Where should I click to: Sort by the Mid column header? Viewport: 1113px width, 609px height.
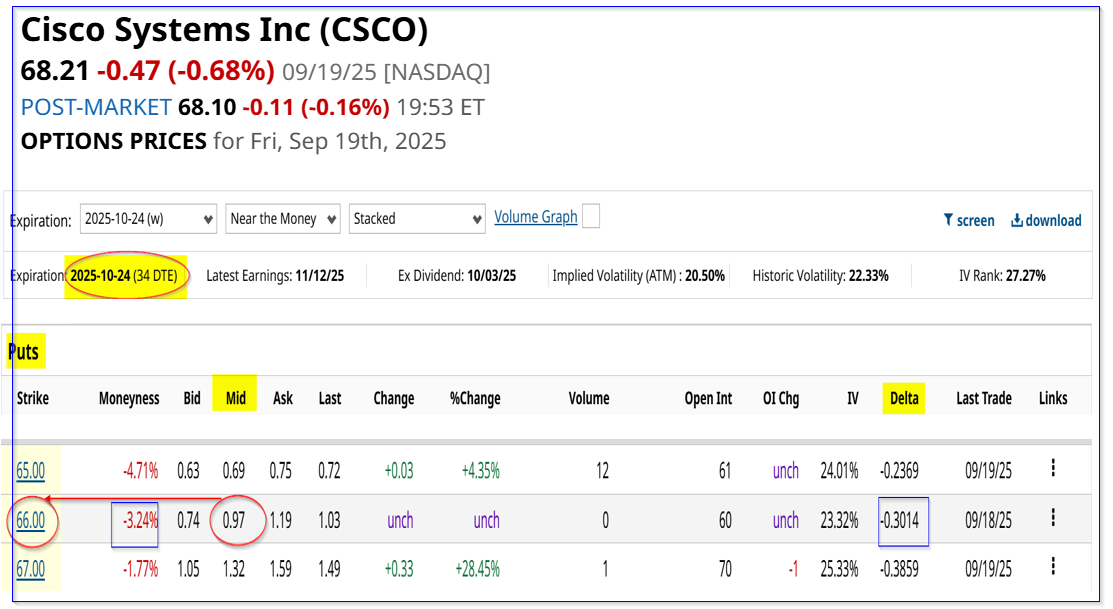click(x=236, y=398)
